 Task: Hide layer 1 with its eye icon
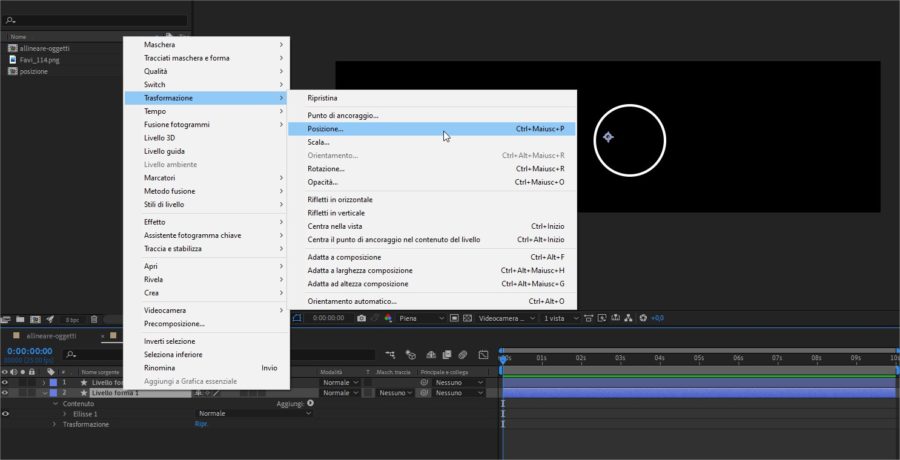(x=5, y=382)
